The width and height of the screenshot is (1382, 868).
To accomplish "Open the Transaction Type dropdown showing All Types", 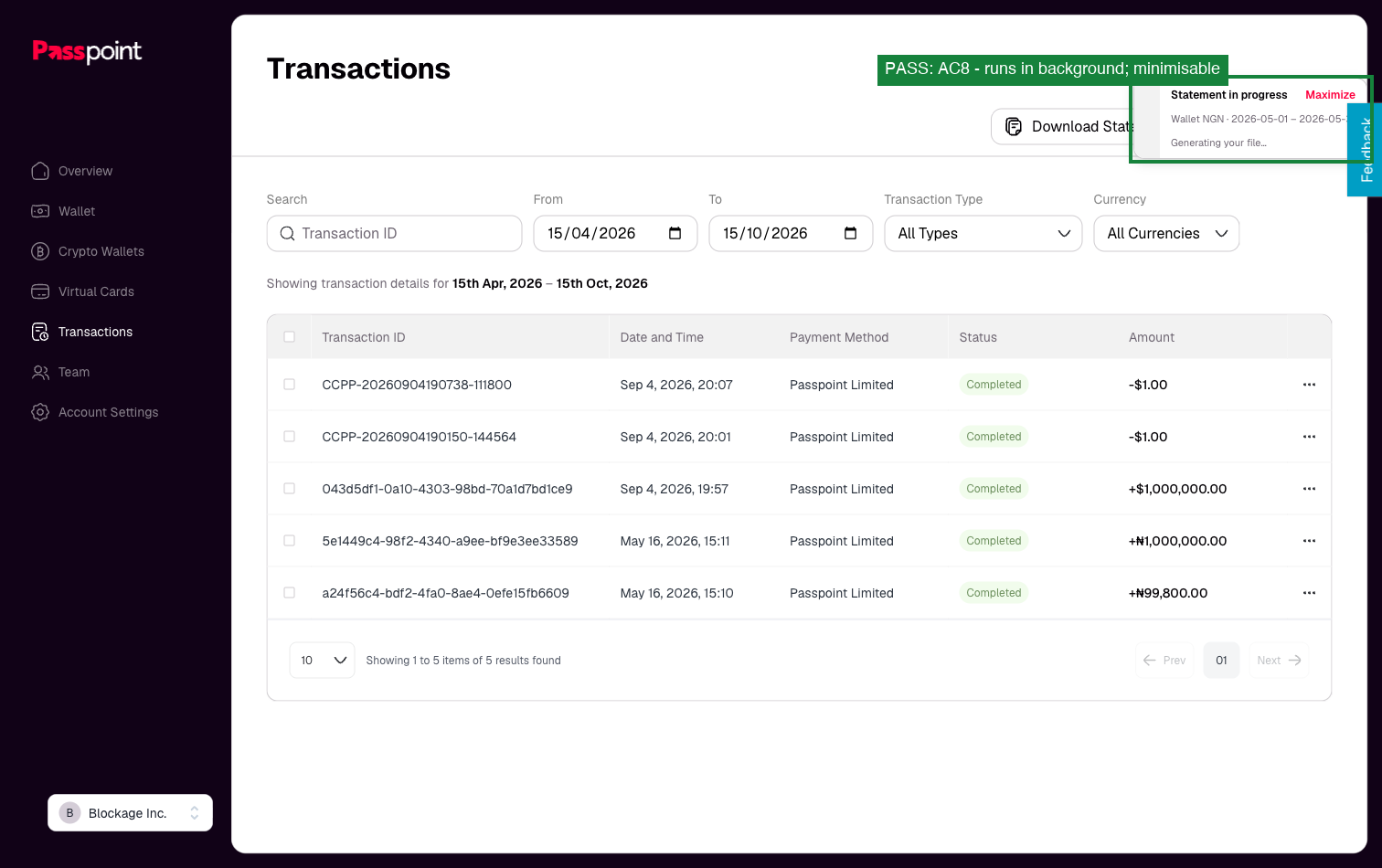I will pyautogui.click(x=983, y=233).
